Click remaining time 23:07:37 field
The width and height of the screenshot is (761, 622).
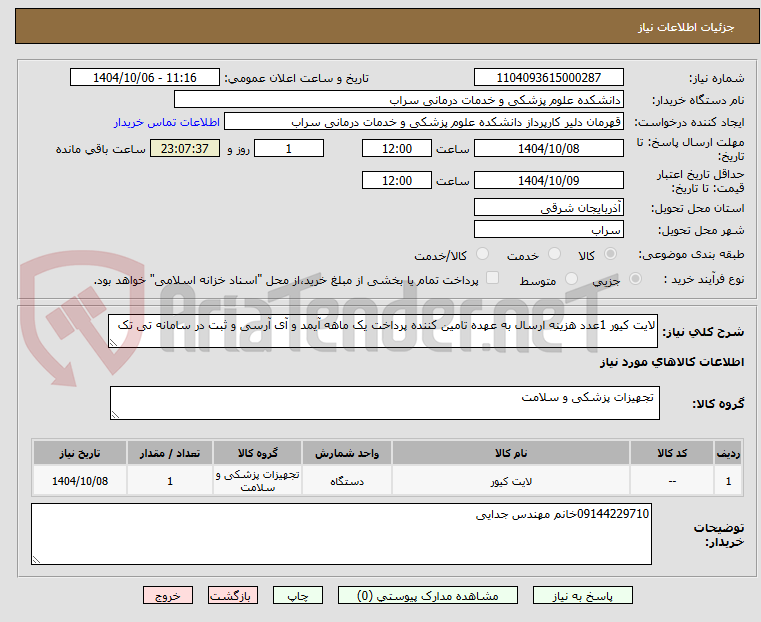184,148
